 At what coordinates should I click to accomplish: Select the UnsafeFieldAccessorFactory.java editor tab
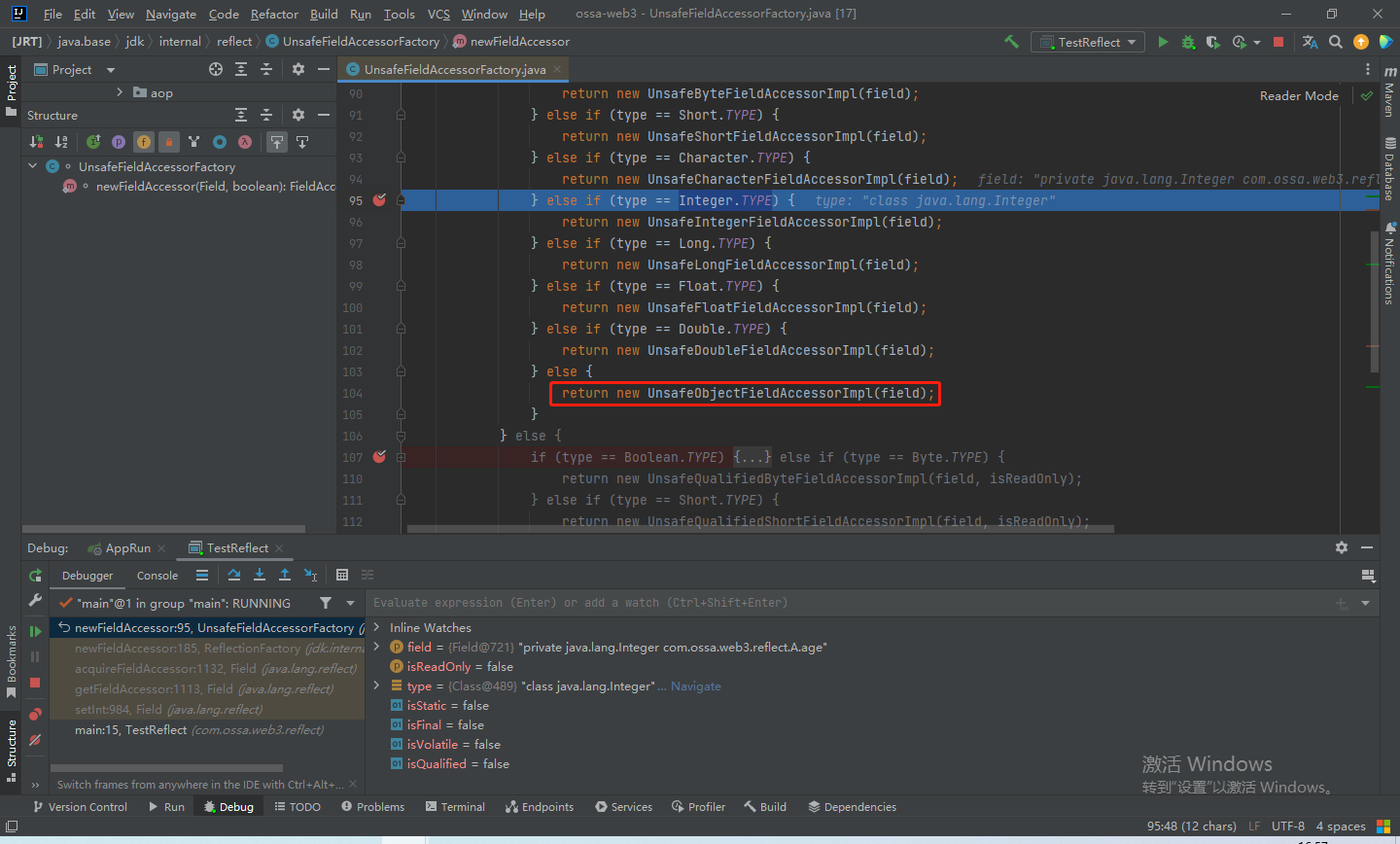tap(454, 69)
